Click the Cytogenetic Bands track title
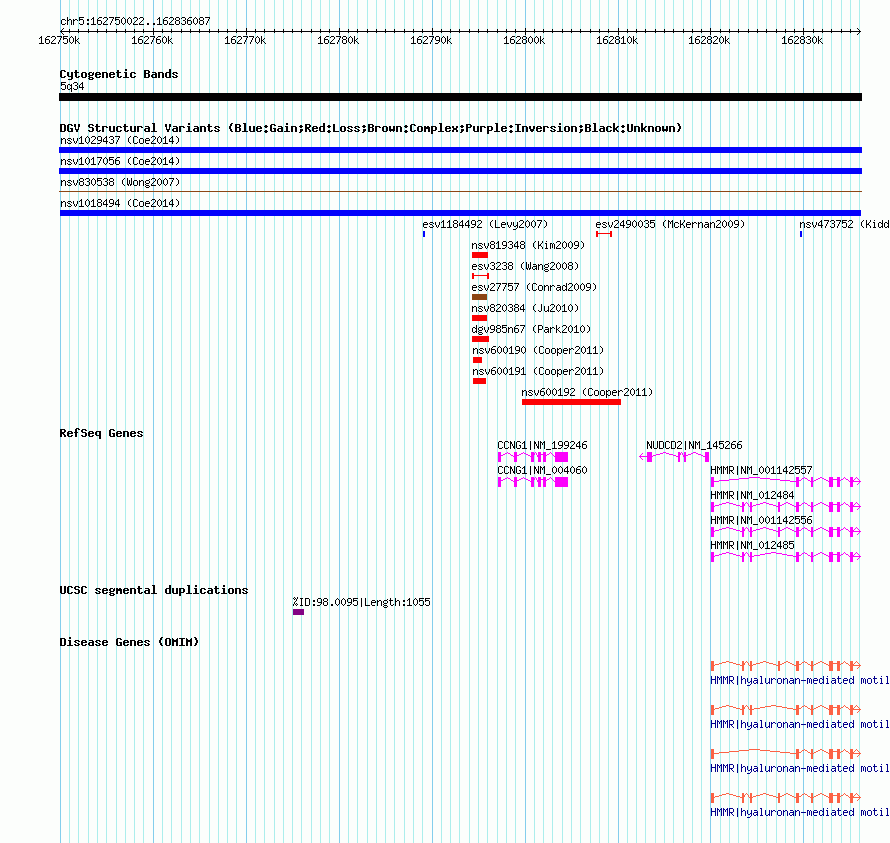Viewport: 890px width, 843px height. [x=119, y=74]
